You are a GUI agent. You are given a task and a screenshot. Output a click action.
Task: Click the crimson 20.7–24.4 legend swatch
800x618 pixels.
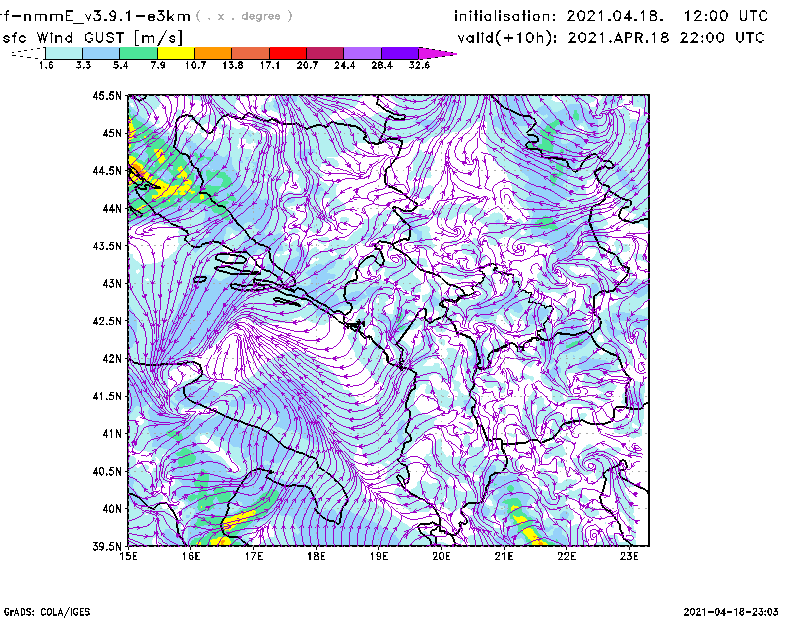pyautogui.click(x=326, y=53)
